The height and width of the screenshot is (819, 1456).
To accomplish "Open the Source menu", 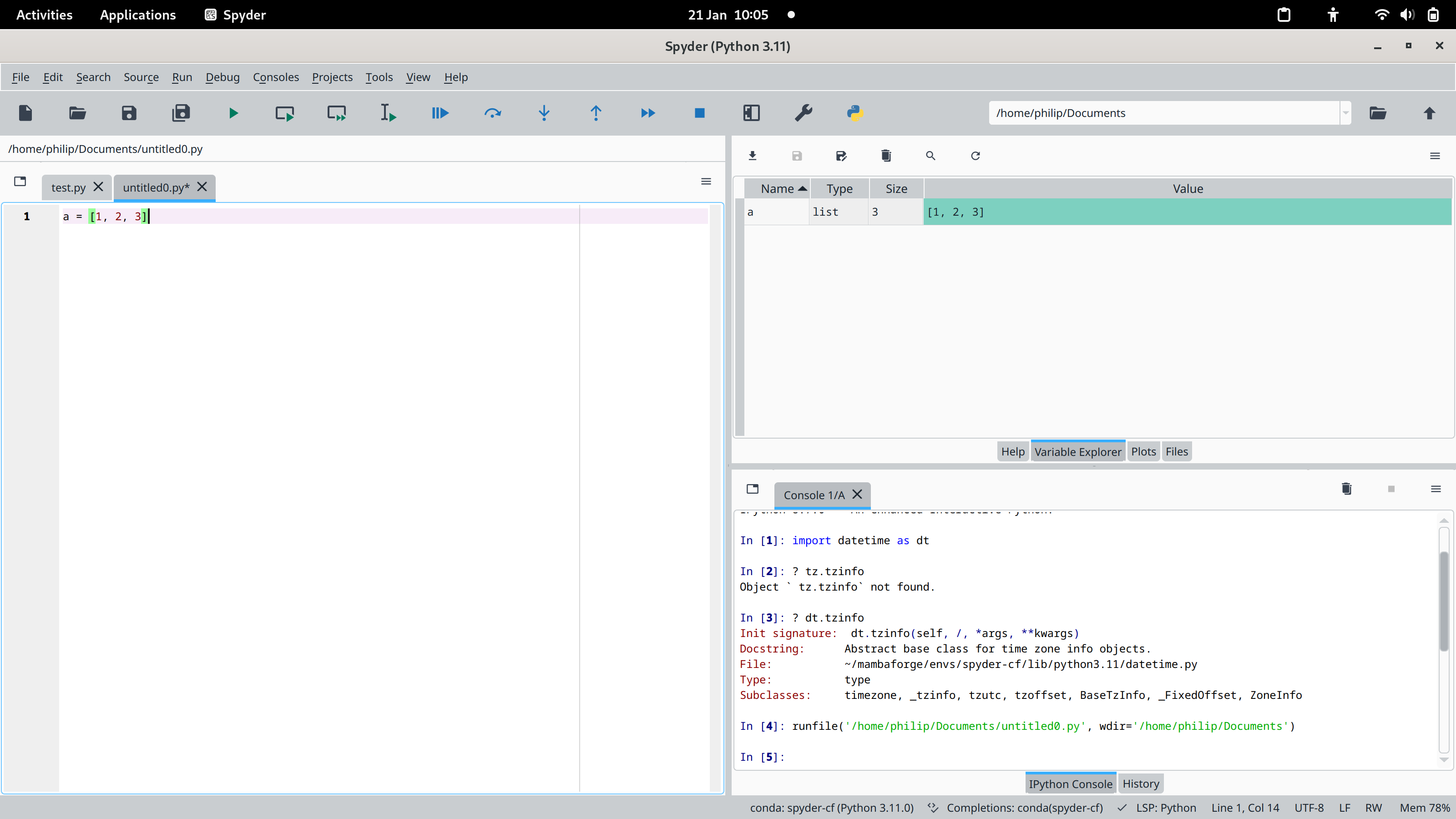I will pos(142,77).
